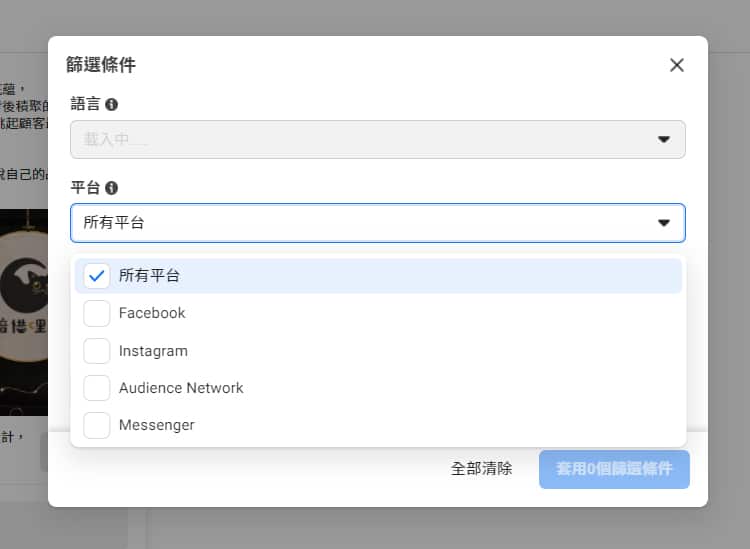Click the info icon next to 語言
This screenshot has height=549, width=750.
[x=111, y=104]
